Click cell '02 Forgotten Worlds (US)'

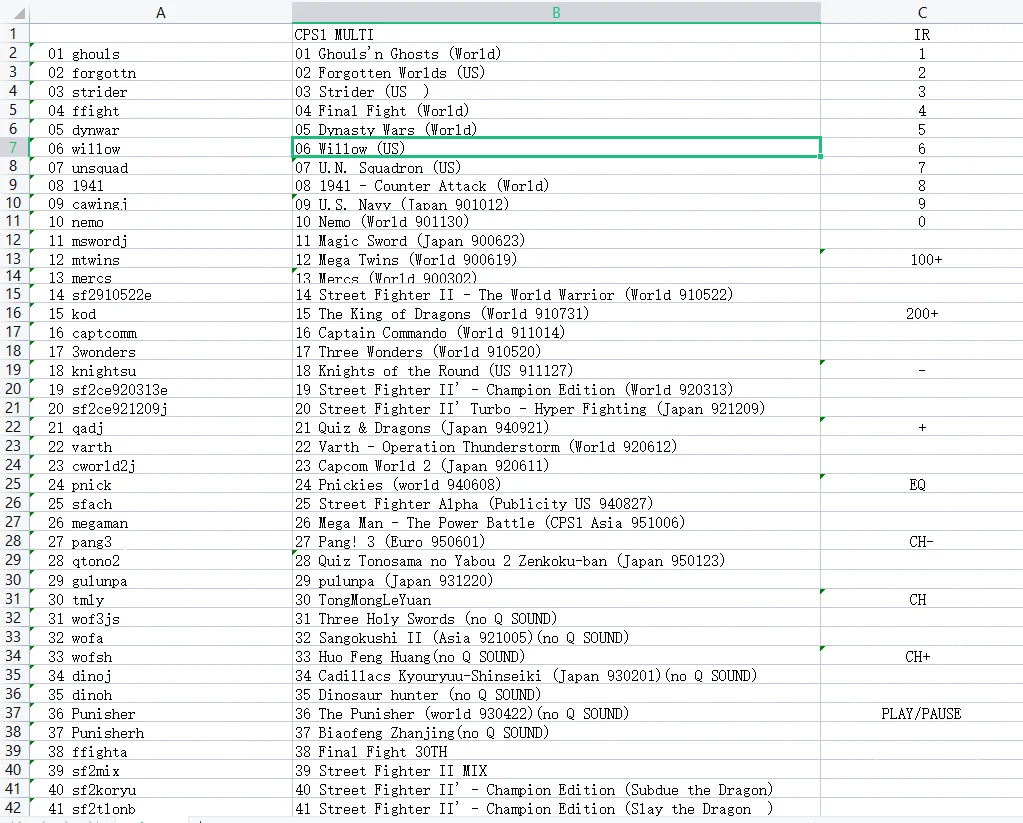(556, 72)
